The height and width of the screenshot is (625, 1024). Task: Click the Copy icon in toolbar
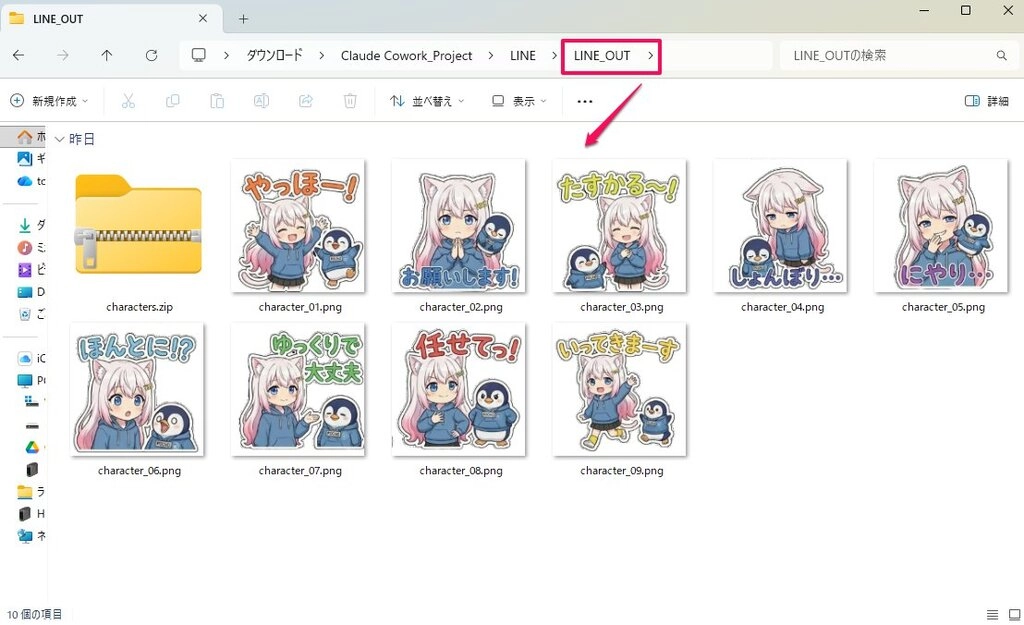tap(172, 101)
